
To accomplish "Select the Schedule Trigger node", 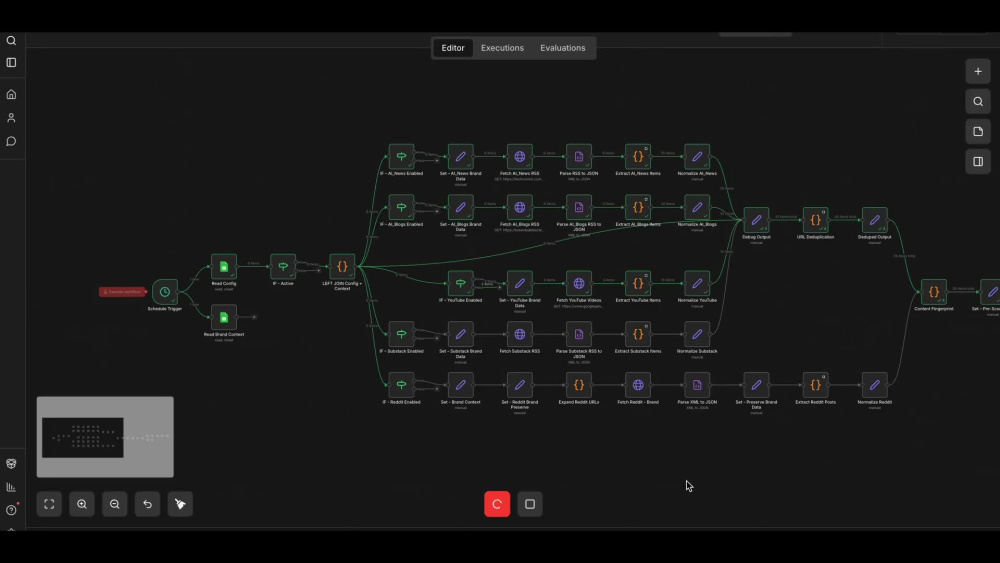I will pos(165,292).
